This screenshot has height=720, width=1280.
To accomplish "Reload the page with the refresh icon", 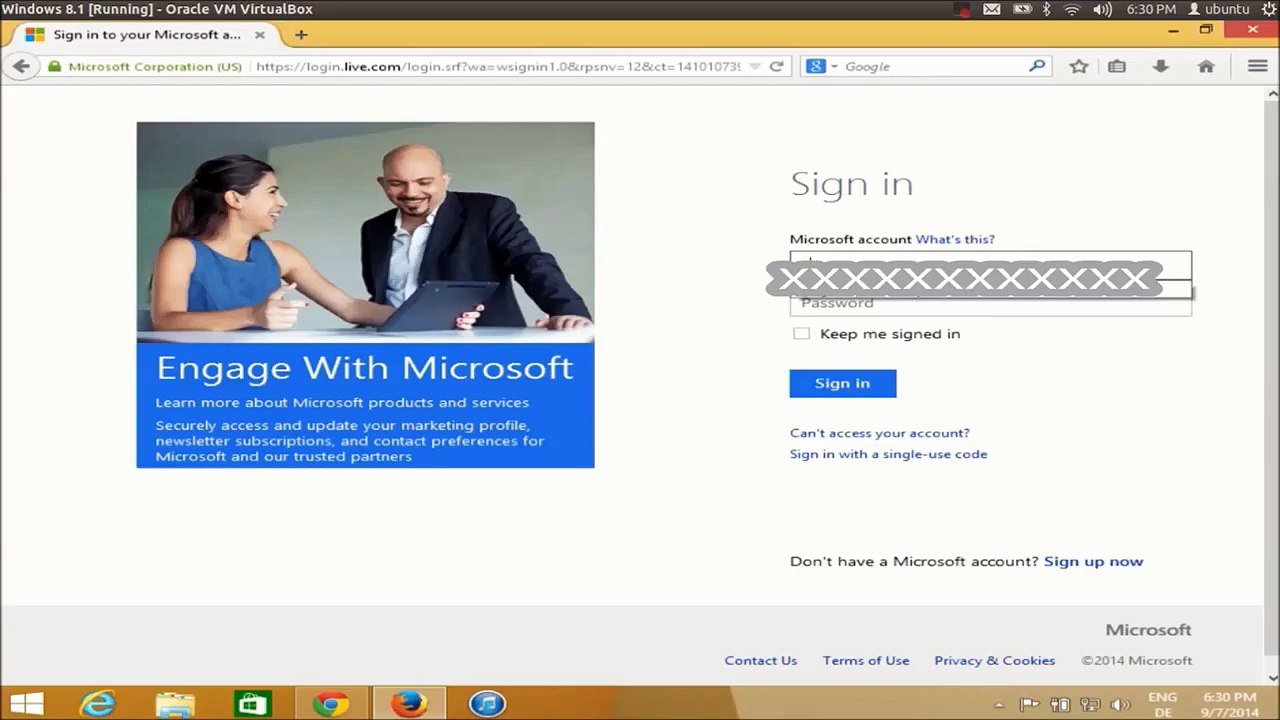I will point(776,67).
